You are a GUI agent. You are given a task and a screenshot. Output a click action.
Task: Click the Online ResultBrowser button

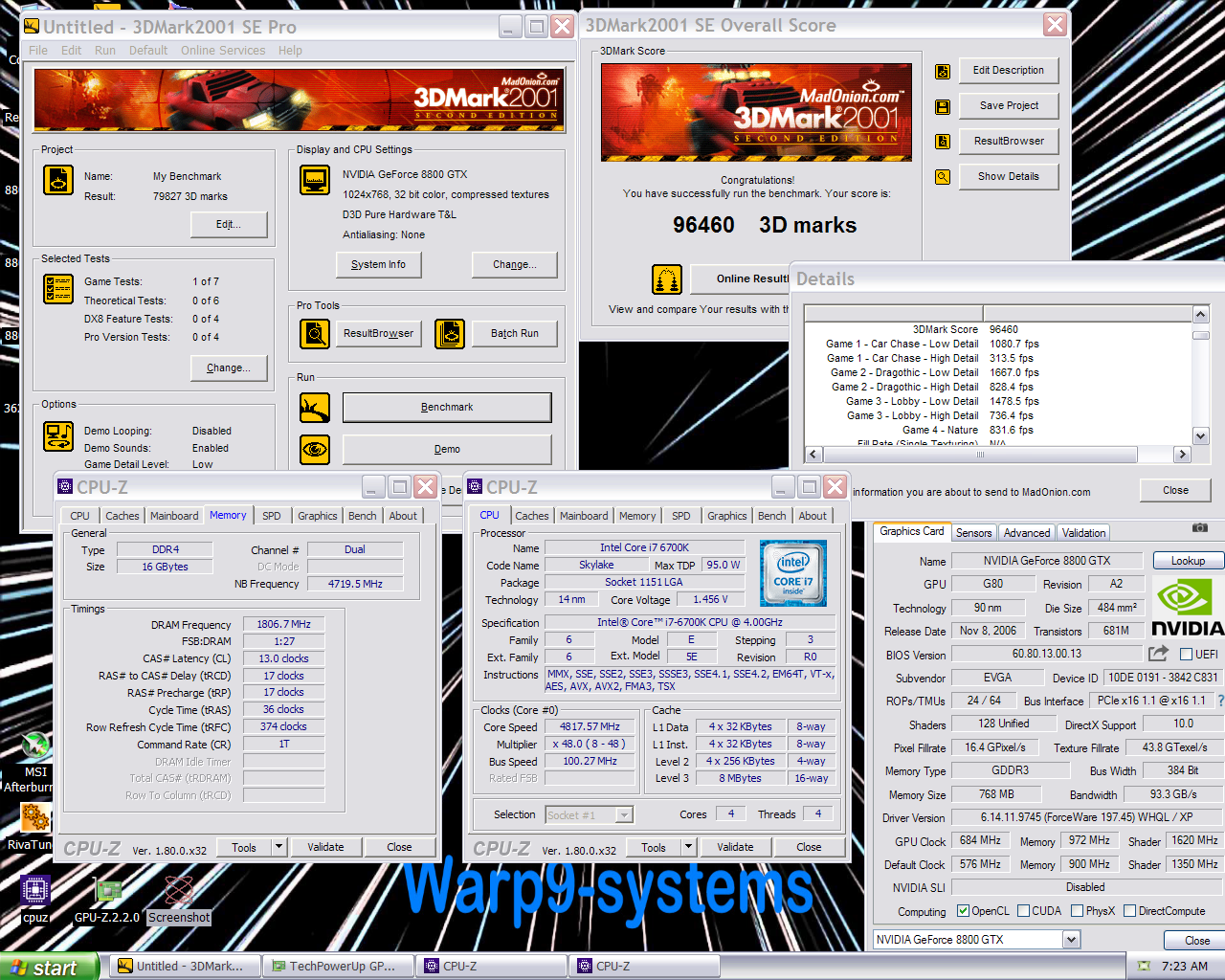(741, 279)
